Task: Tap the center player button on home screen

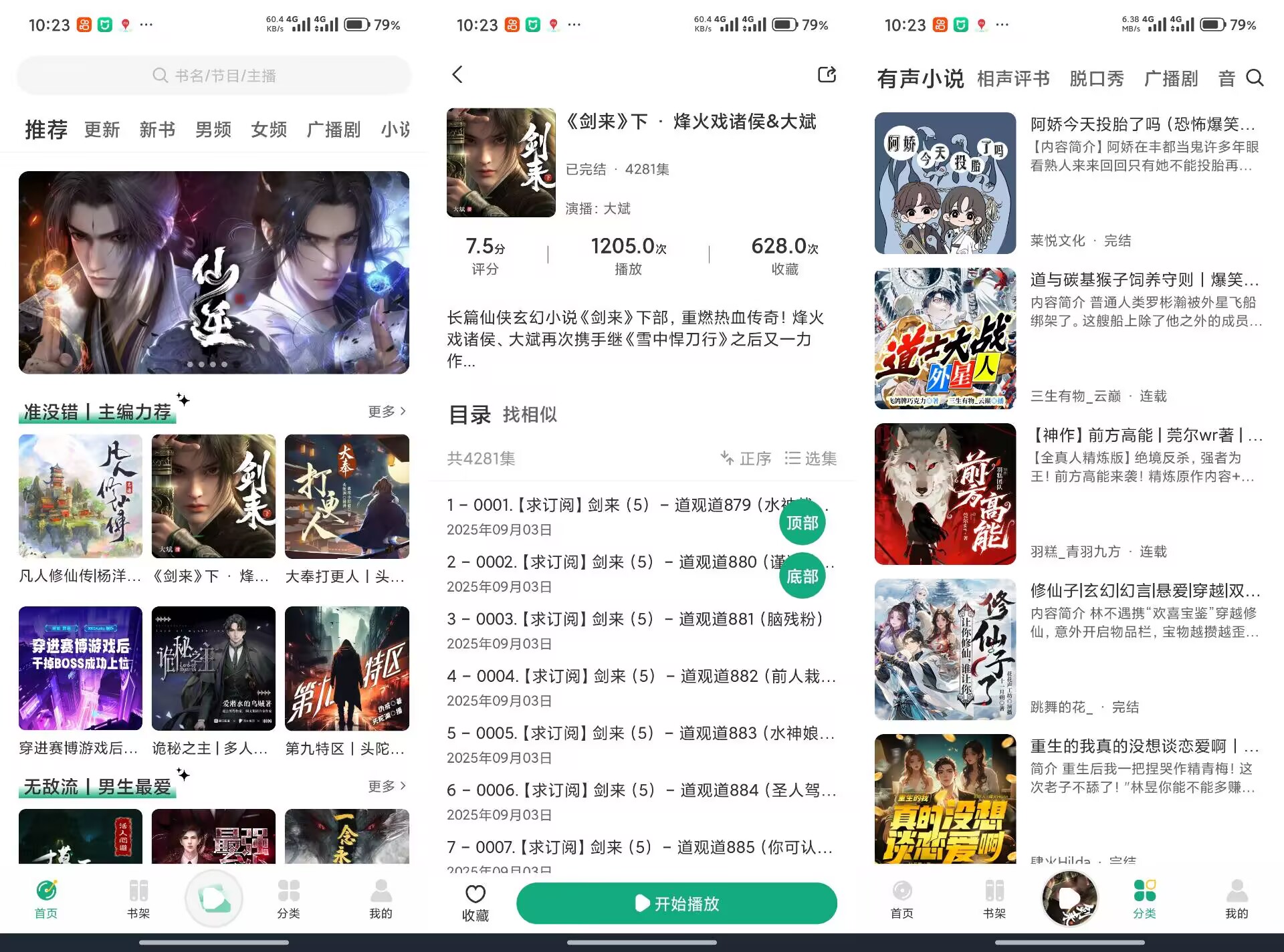Action: pos(214,899)
